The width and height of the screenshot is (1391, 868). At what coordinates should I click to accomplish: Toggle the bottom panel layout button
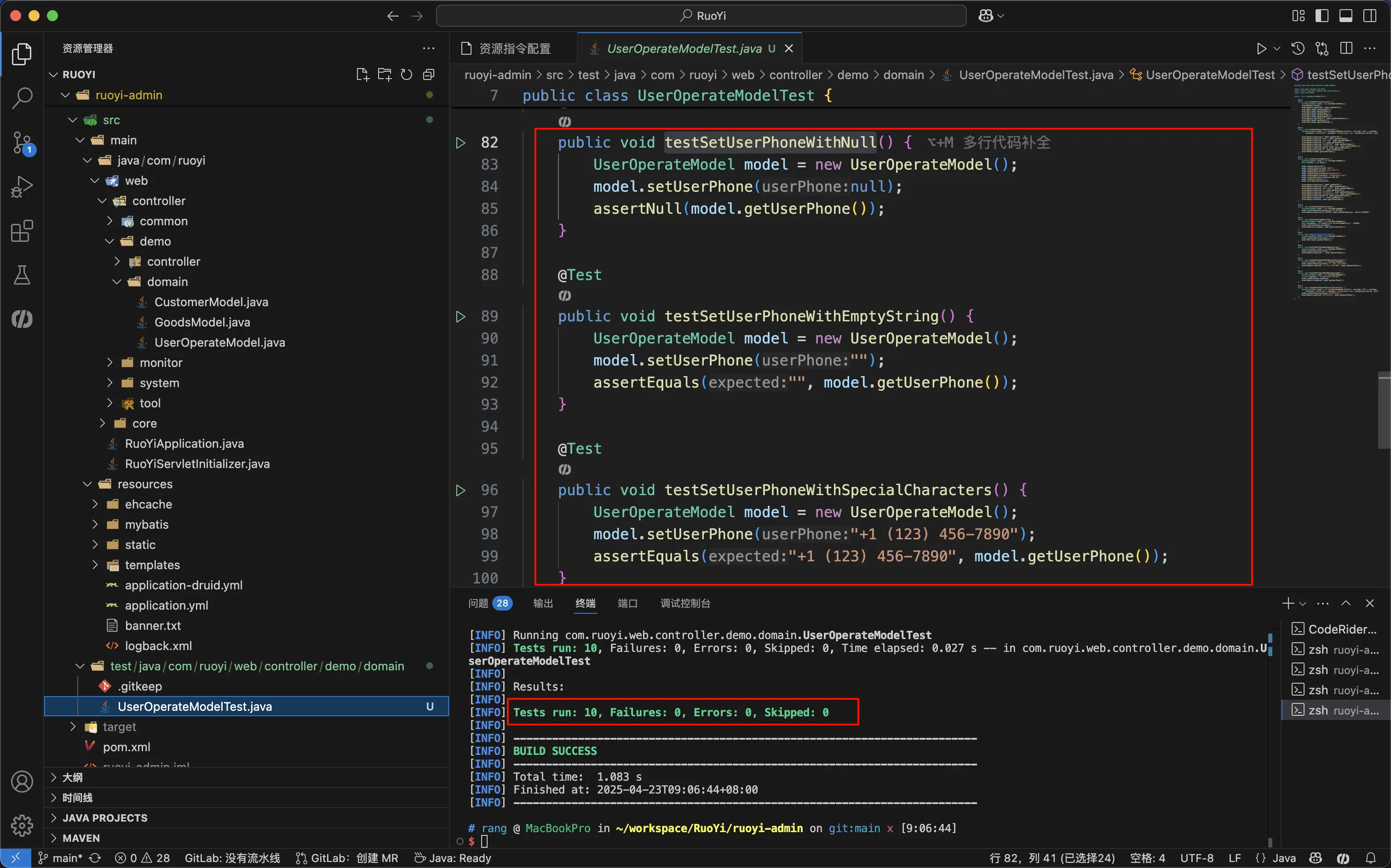1345,16
